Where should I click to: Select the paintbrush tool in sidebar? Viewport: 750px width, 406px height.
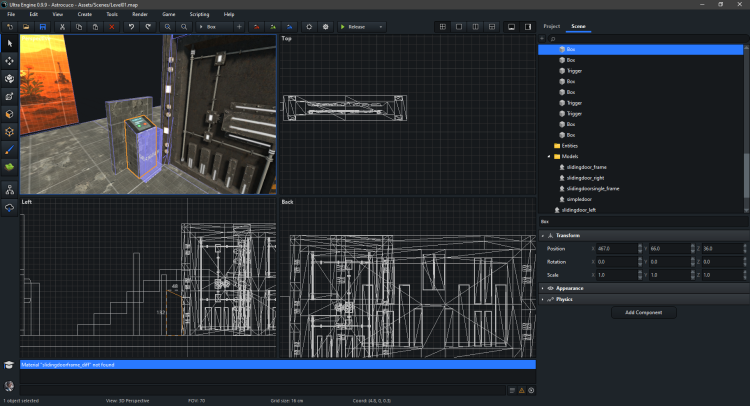[10, 148]
